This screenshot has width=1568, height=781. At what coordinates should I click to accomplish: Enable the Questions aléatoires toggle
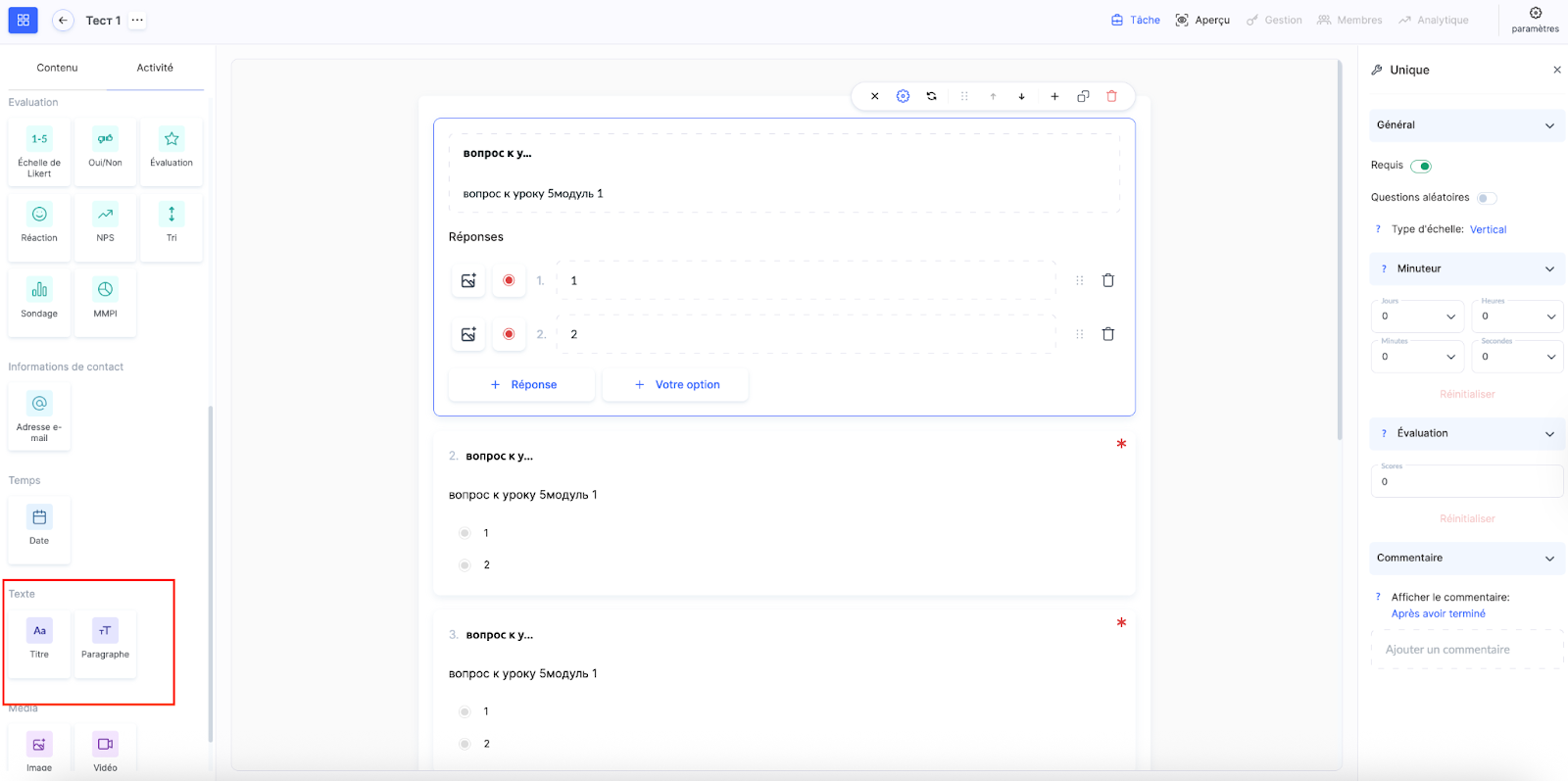pos(1487,198)
